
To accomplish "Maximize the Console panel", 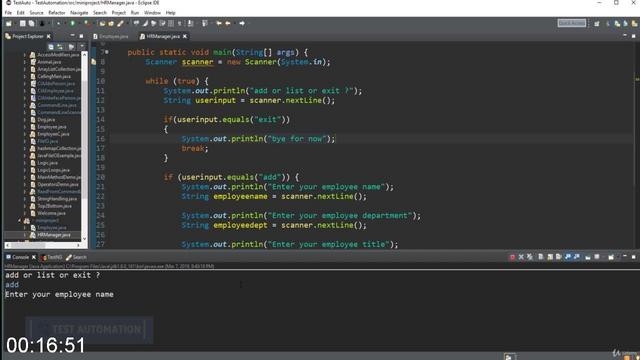I will [634, 257].
